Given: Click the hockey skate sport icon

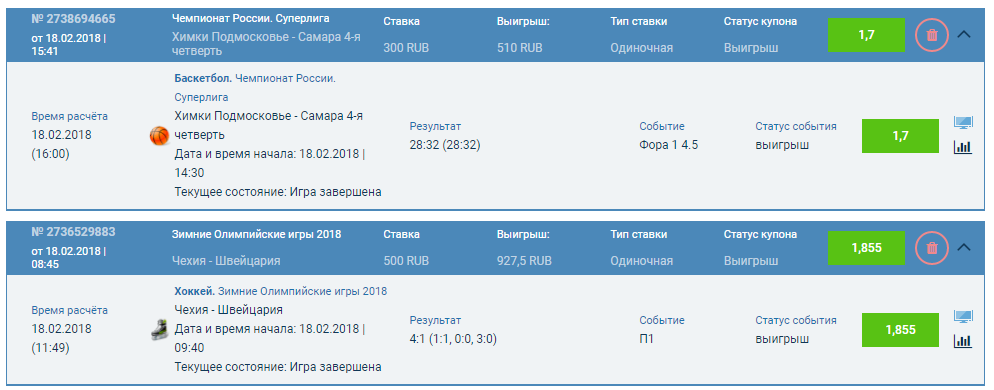Looking at the screenshot, I should tap(160, 330).
